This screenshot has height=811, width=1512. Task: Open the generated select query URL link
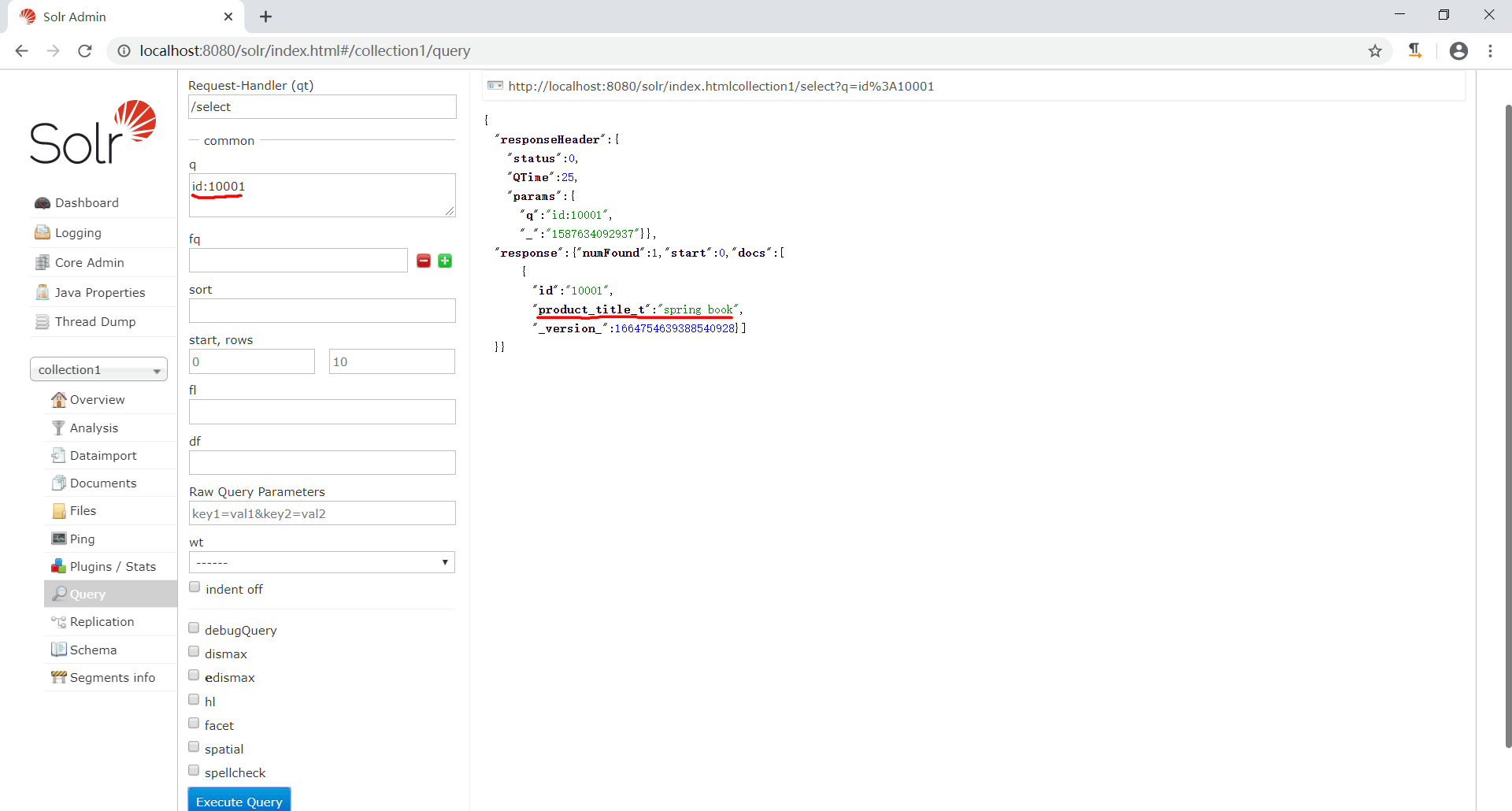(x=721, y=86)
